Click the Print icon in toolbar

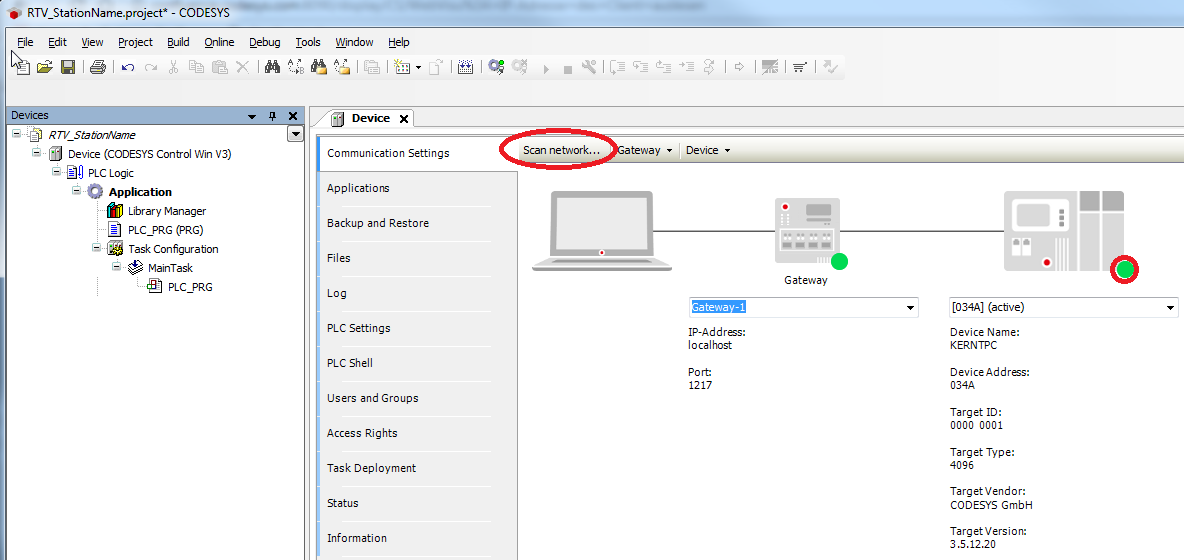coord(97,67)
